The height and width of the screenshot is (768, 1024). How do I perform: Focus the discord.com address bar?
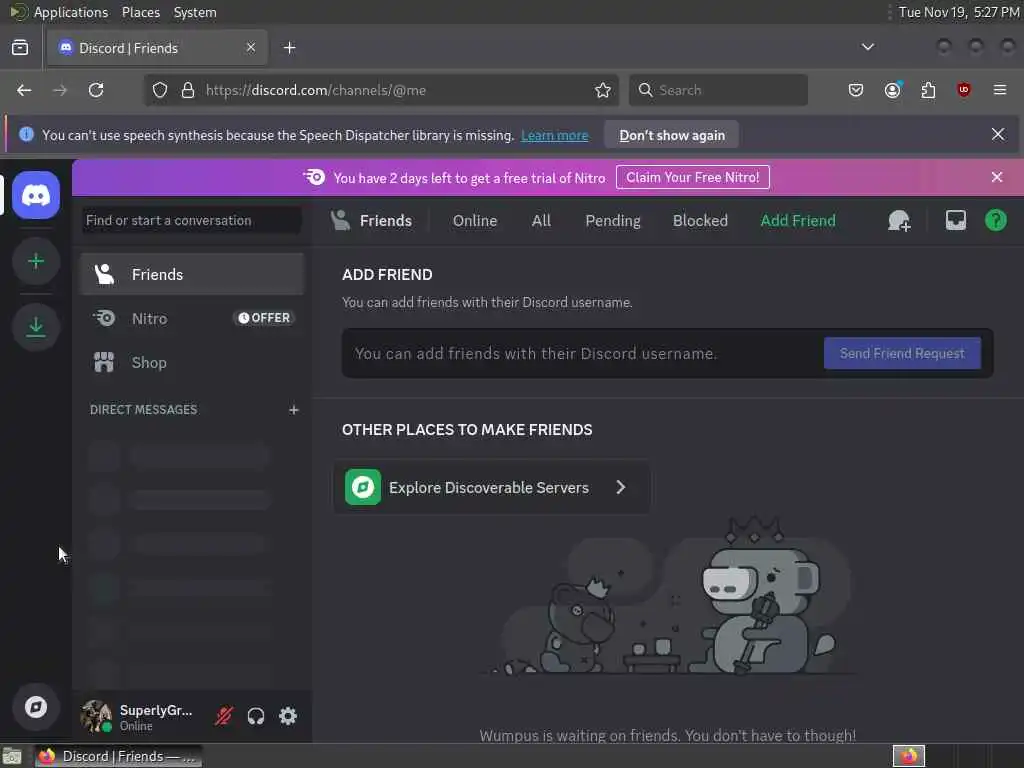tap(380, 90)
